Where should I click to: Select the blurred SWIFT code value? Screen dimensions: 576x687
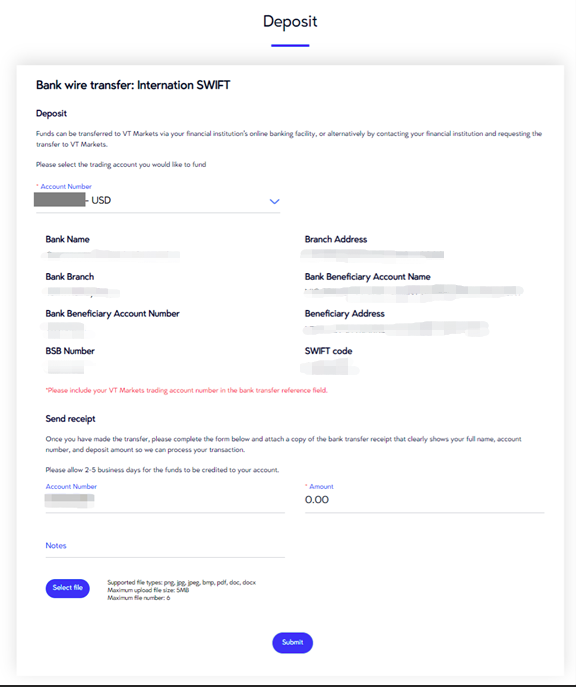(329, 367)
